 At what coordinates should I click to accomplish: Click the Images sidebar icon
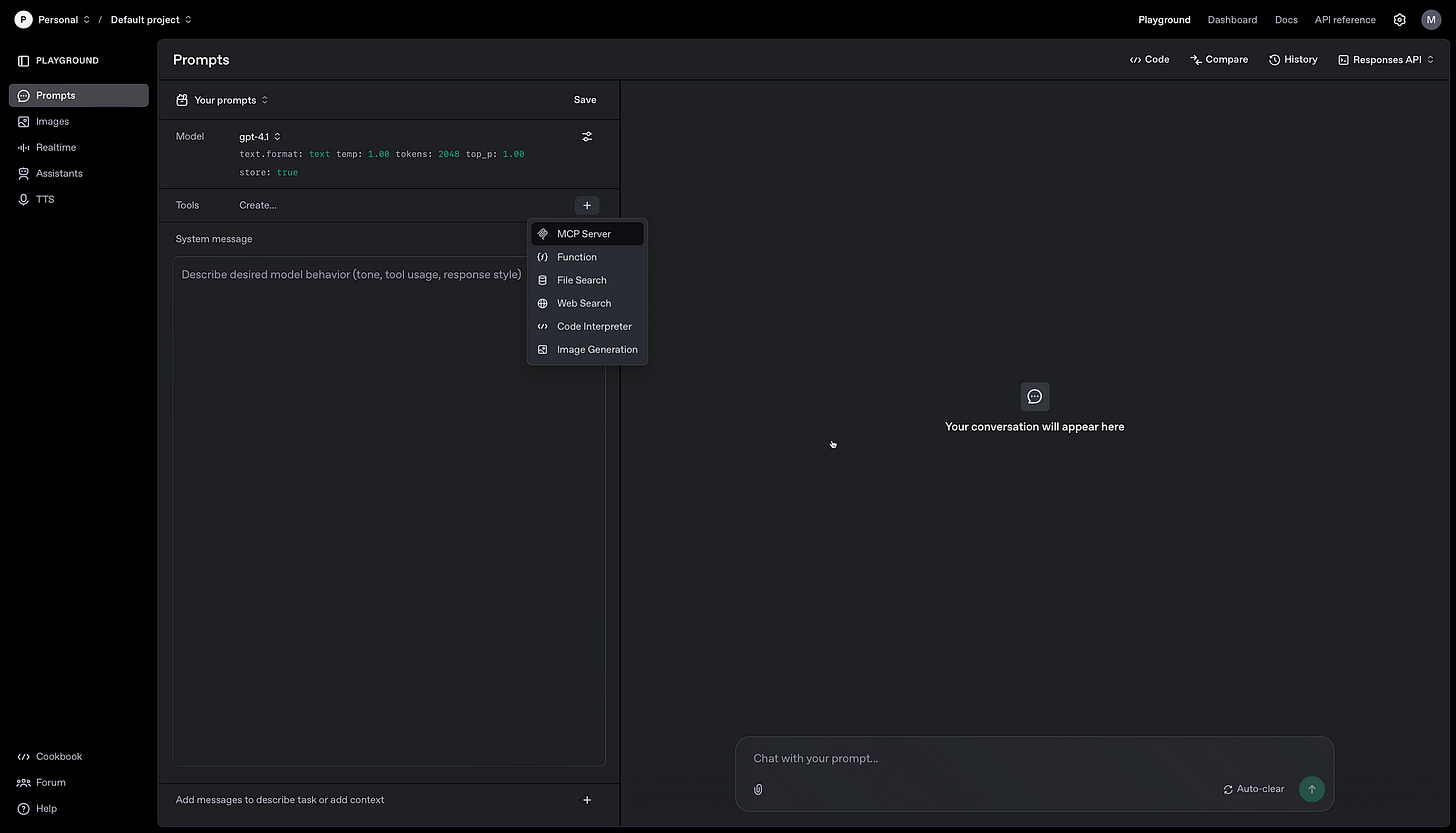click(24, 122)
